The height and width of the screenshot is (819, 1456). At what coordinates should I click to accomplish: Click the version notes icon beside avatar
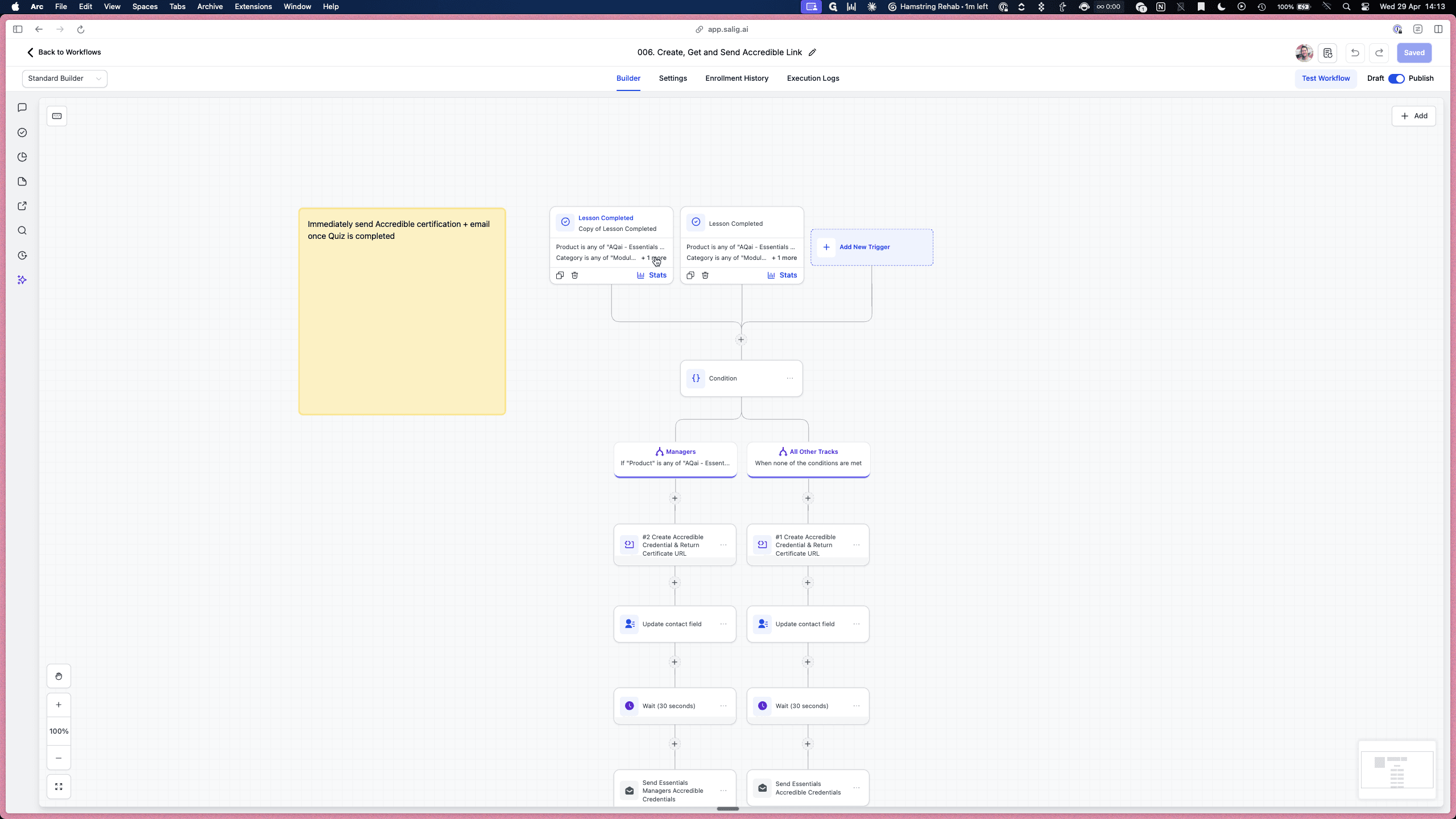pos(1328,53)
